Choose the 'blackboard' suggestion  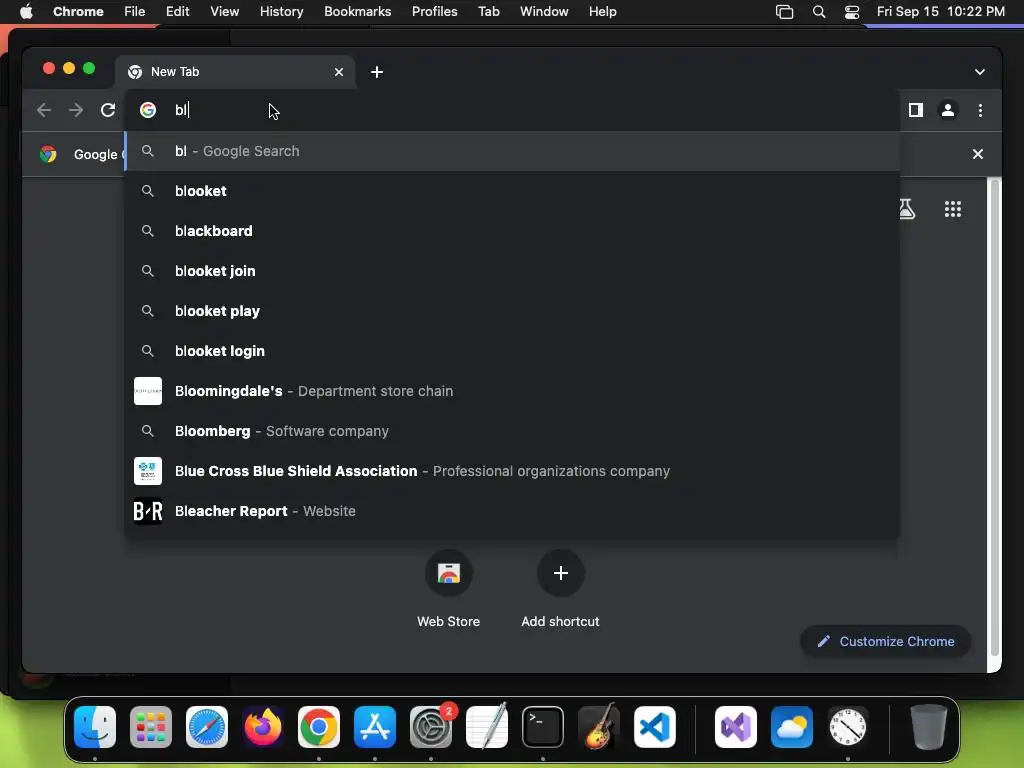(x=513, y=231)
